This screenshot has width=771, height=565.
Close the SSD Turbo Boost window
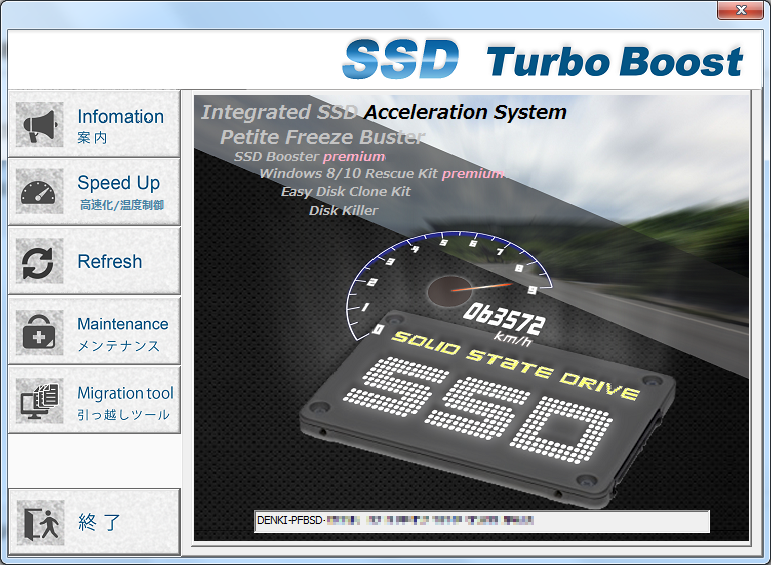tap(739, 10)
